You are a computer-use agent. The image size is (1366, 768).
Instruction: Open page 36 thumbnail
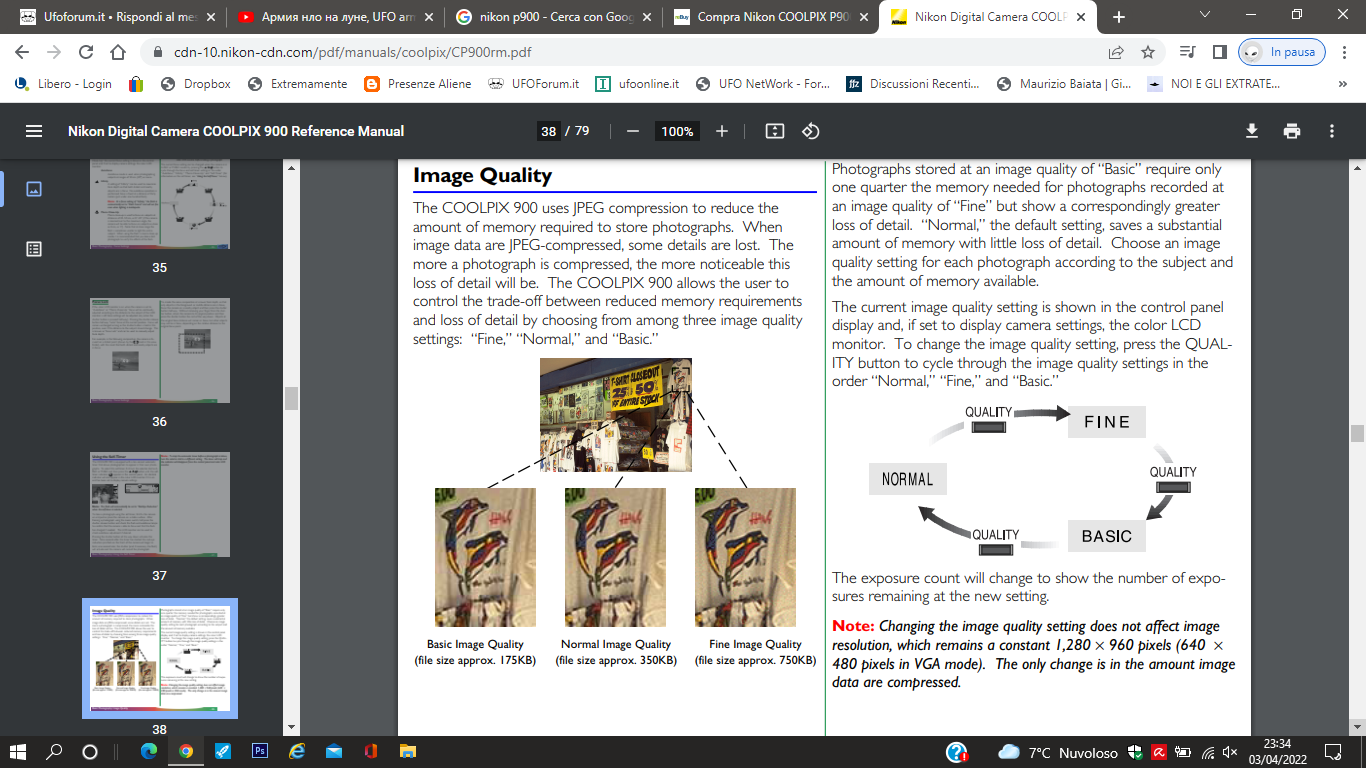pos(160,351)
